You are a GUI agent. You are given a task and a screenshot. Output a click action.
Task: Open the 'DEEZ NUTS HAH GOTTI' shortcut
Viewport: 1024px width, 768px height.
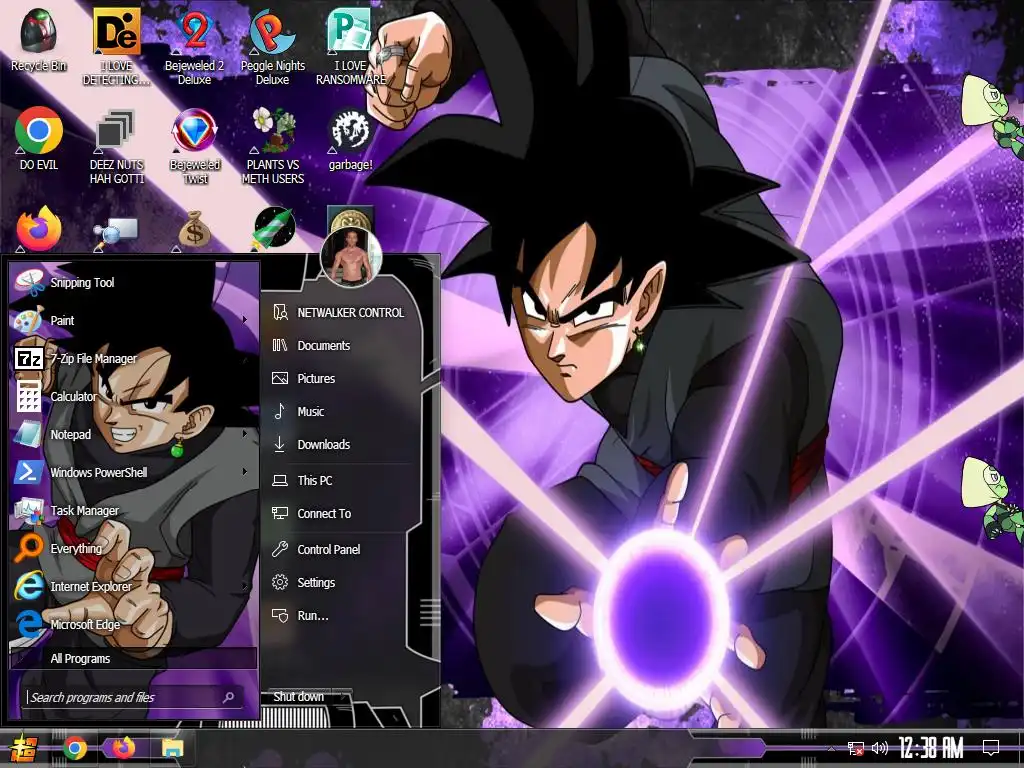[x=116, y=147]
